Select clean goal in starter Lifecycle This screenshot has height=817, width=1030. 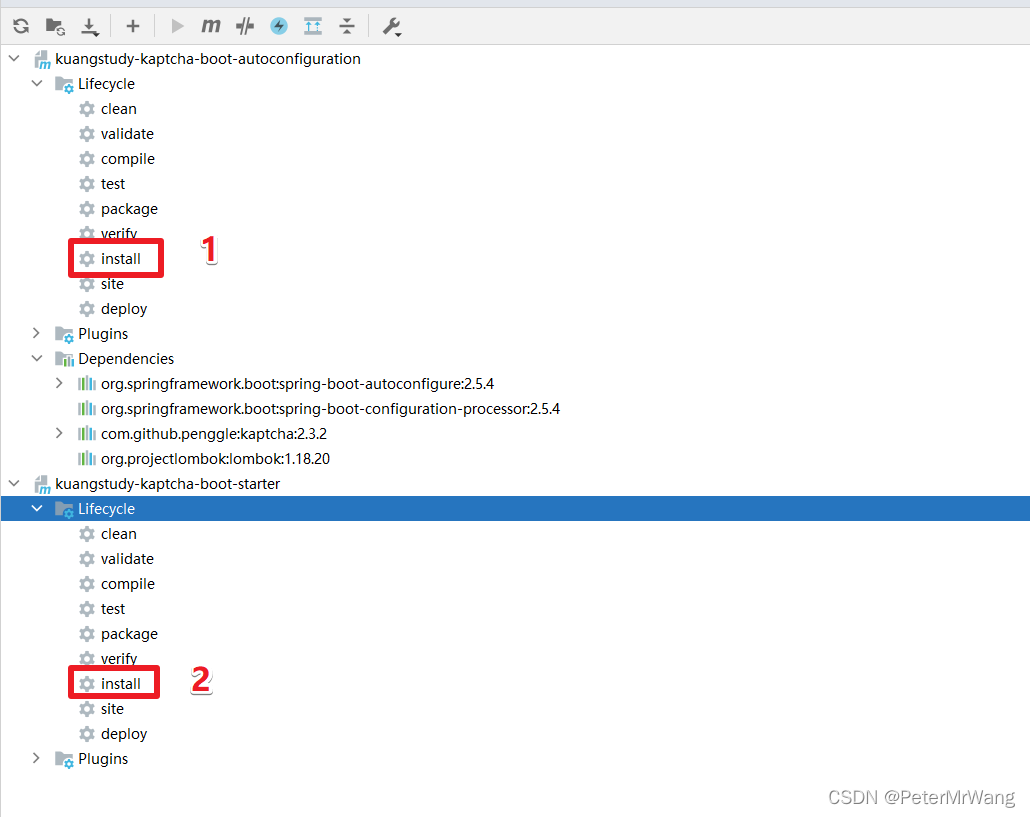[119, 534]
